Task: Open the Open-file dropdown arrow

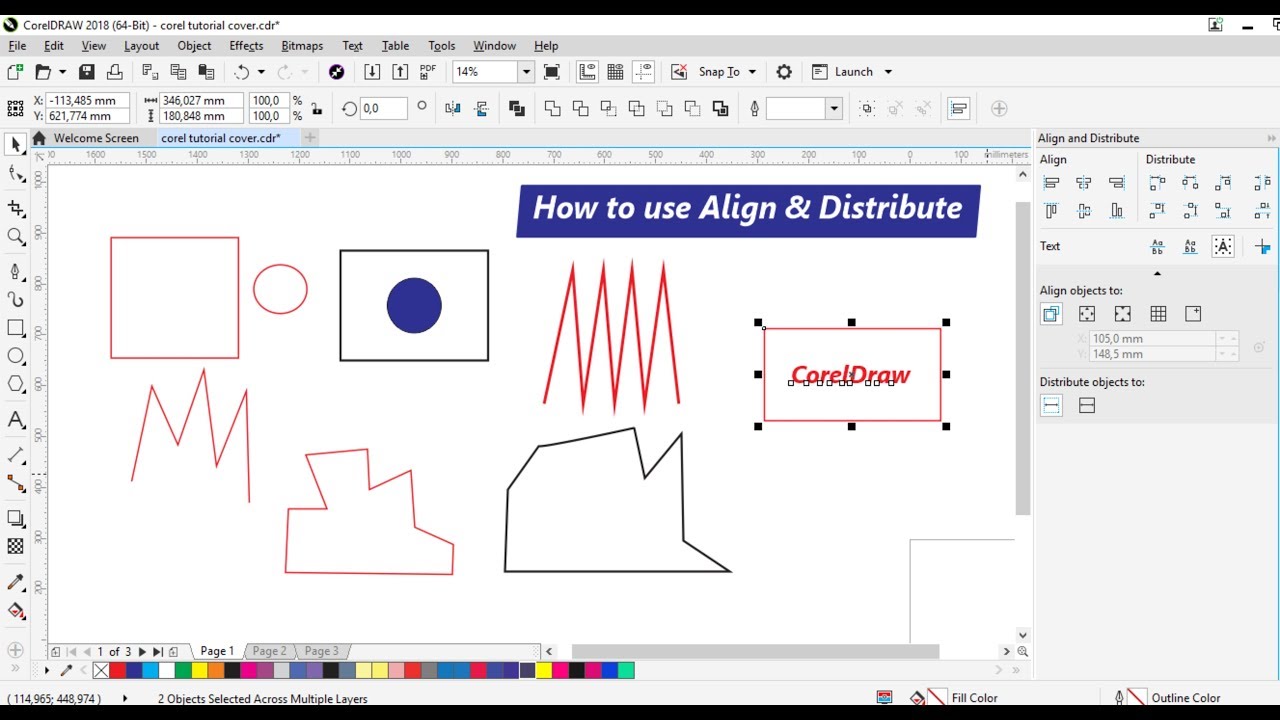Action: pyautogui.click(x=62, y=72)
